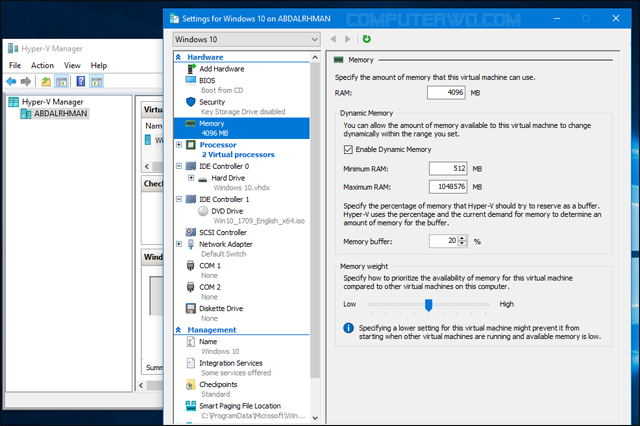Click the Add Hardware icon
The width and height of the screenshot is (640, 426).
[191, 69]
